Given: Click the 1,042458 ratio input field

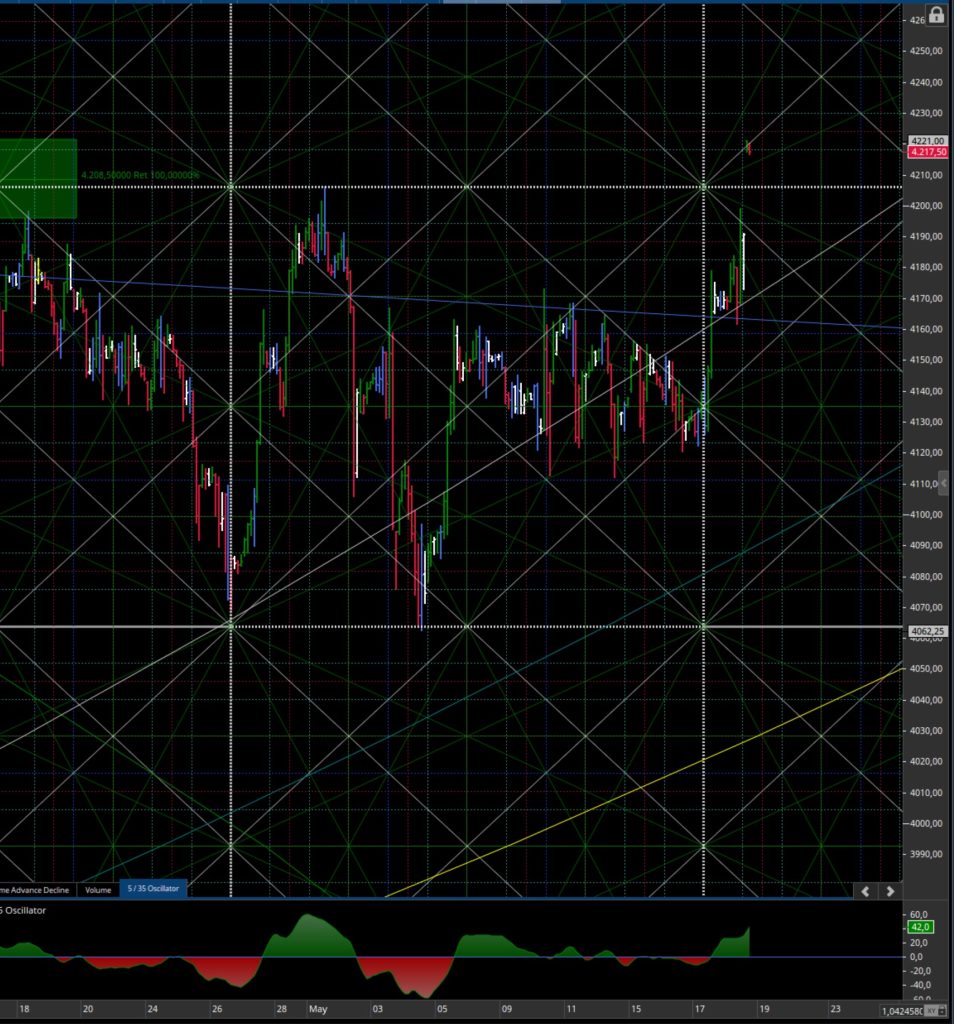Looking at the screenshot, I should [903, 1011].
